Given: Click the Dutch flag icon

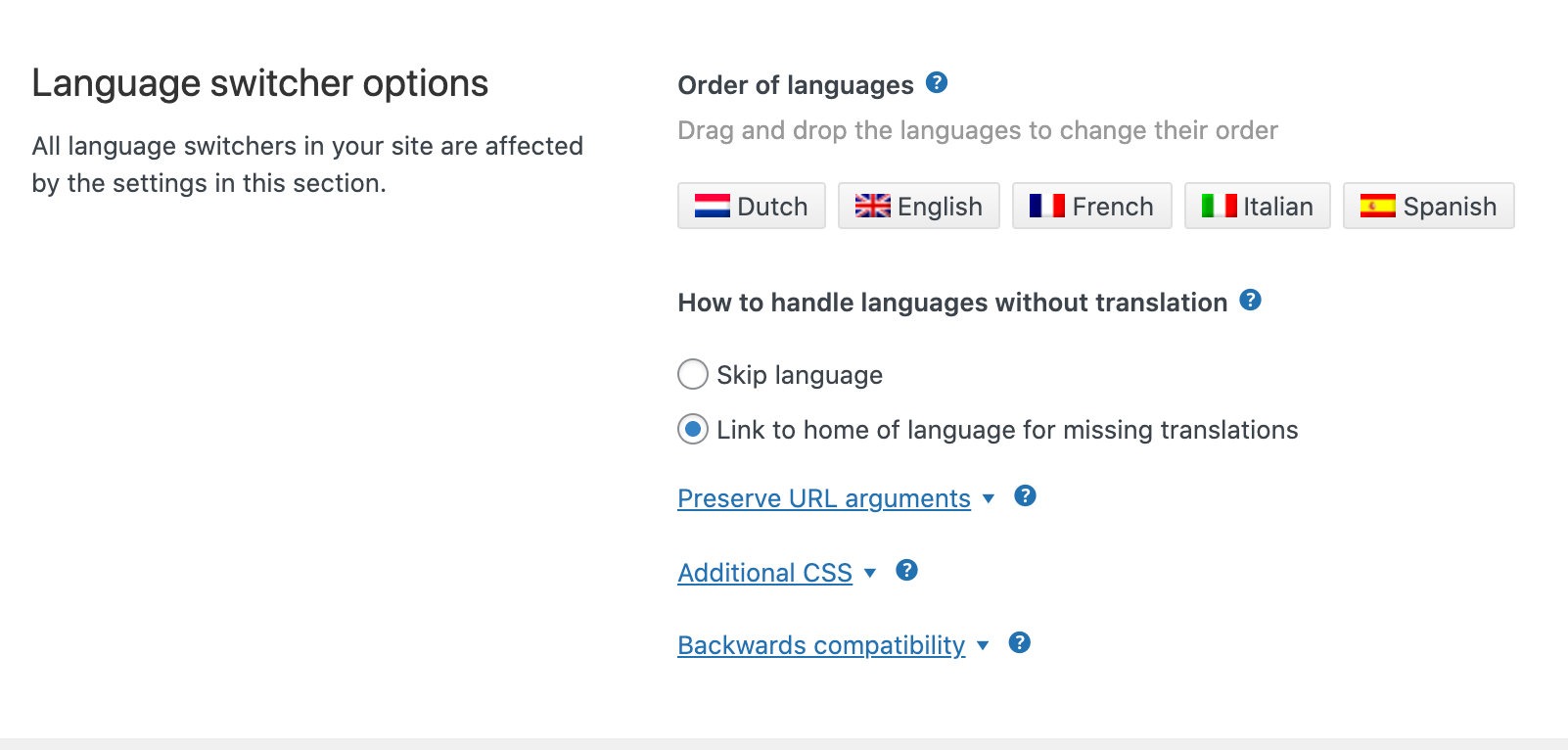Looking at the screenshot, I should point(712,206).
